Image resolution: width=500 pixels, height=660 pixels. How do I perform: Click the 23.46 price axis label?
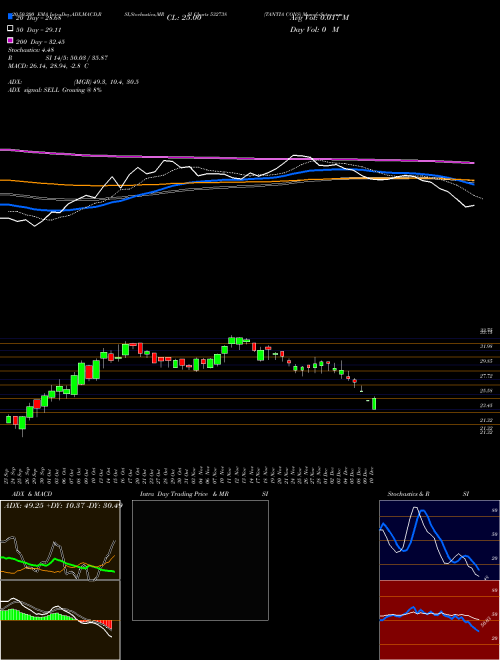[486, 405]
